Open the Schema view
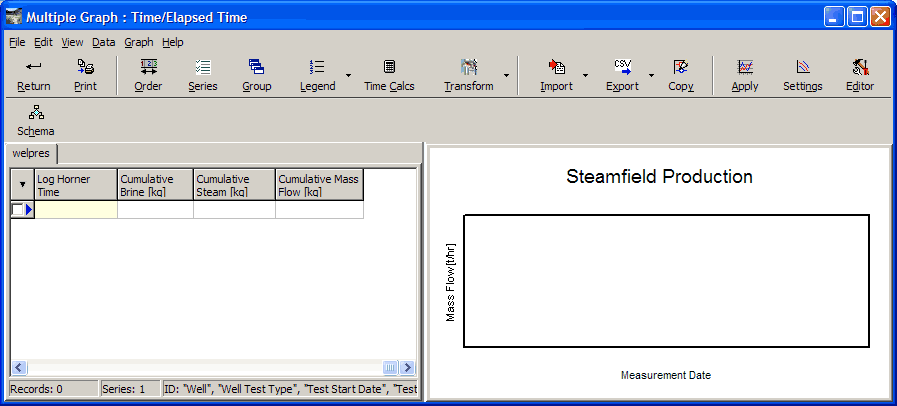This screenshot has width=897, height=406. (x=36, y=112)
